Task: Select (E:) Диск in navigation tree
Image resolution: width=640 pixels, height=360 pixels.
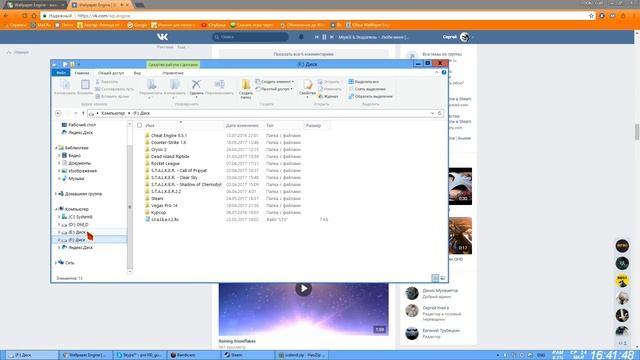Action: (x=77, y=232)
